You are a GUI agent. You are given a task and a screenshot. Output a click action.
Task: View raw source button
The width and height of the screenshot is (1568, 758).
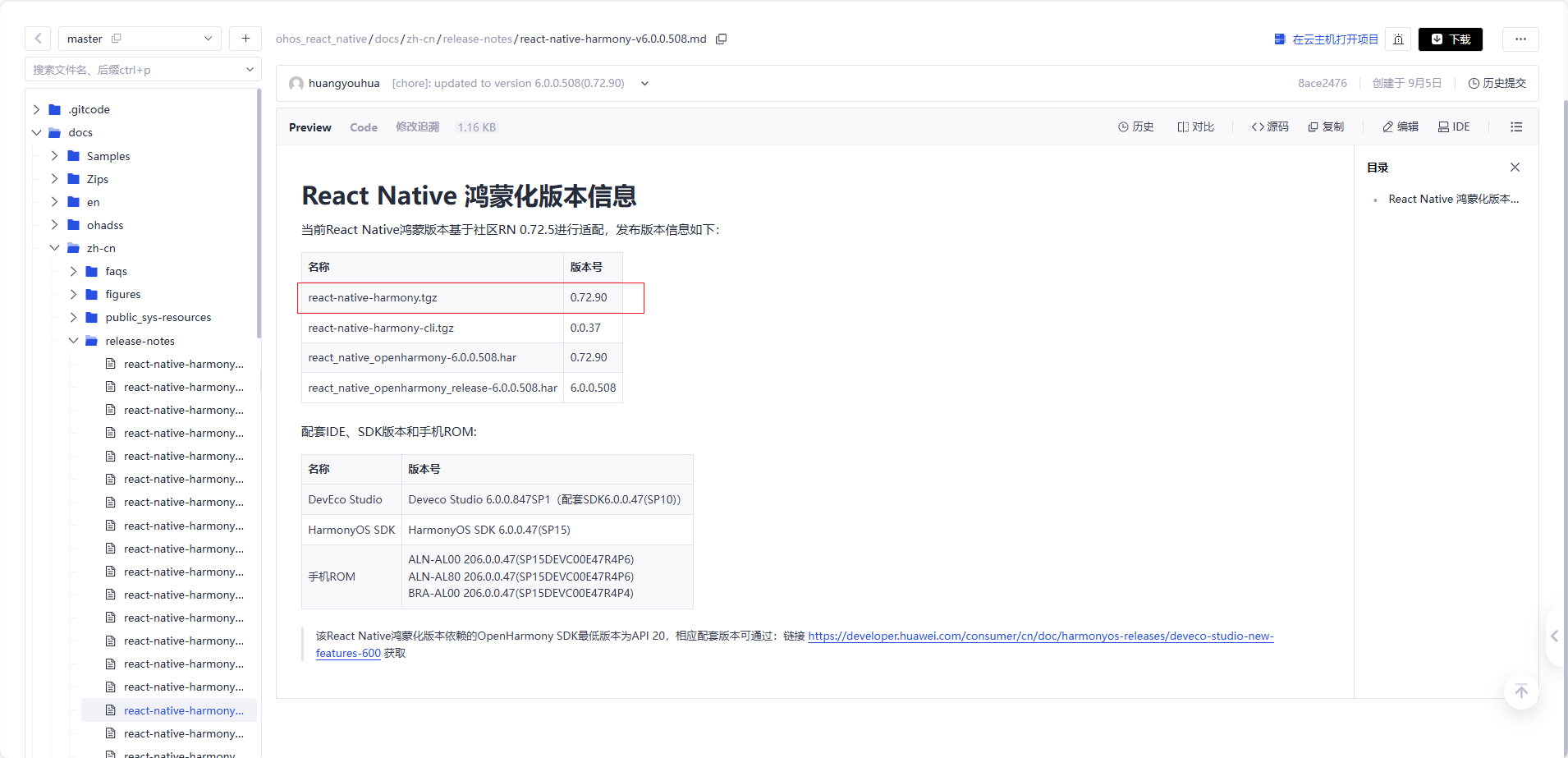click(x=1270, y=126)
